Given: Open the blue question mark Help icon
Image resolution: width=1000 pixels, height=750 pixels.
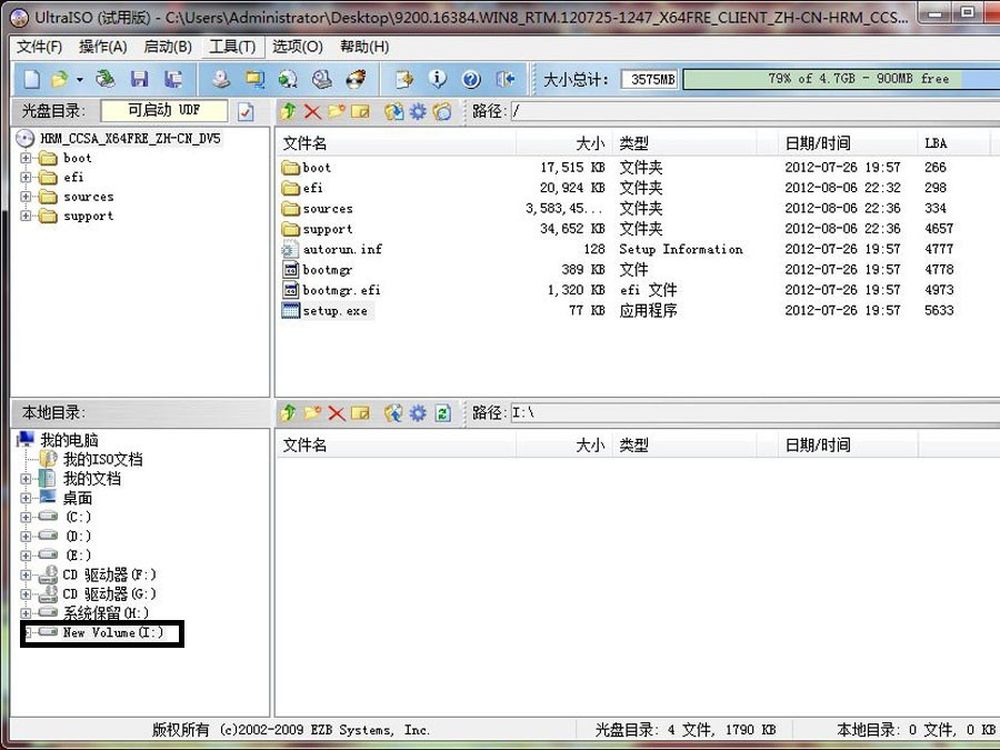Looking at the screenshot, I should coord(471,79).
